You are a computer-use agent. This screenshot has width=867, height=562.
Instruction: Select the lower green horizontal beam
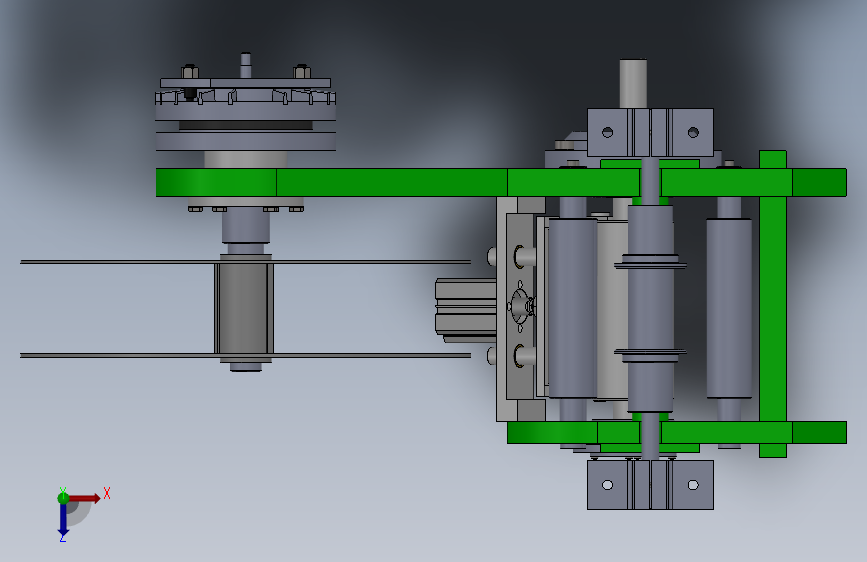click(x=677, y=433)
